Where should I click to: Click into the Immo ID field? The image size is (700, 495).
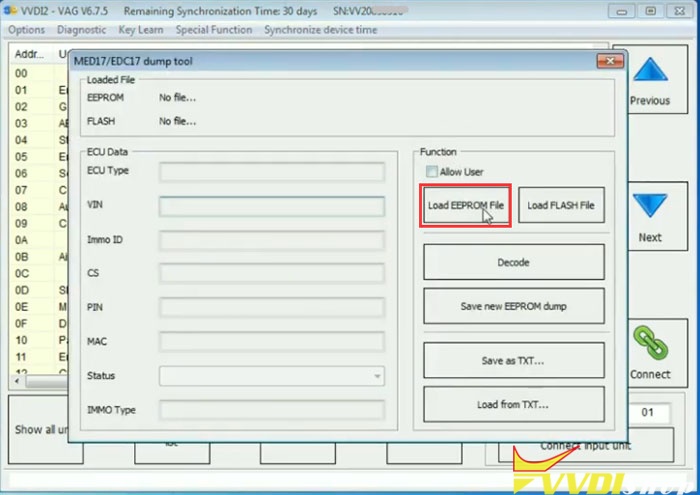[x=271, y=240]
